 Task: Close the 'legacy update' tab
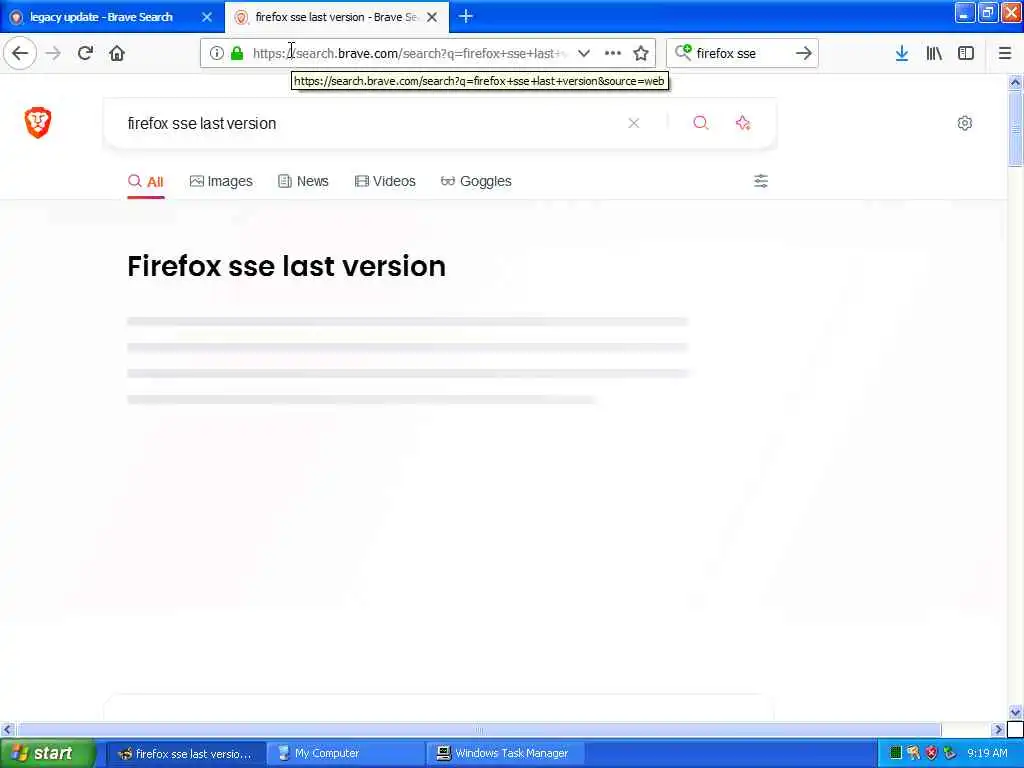pos(207,17)
